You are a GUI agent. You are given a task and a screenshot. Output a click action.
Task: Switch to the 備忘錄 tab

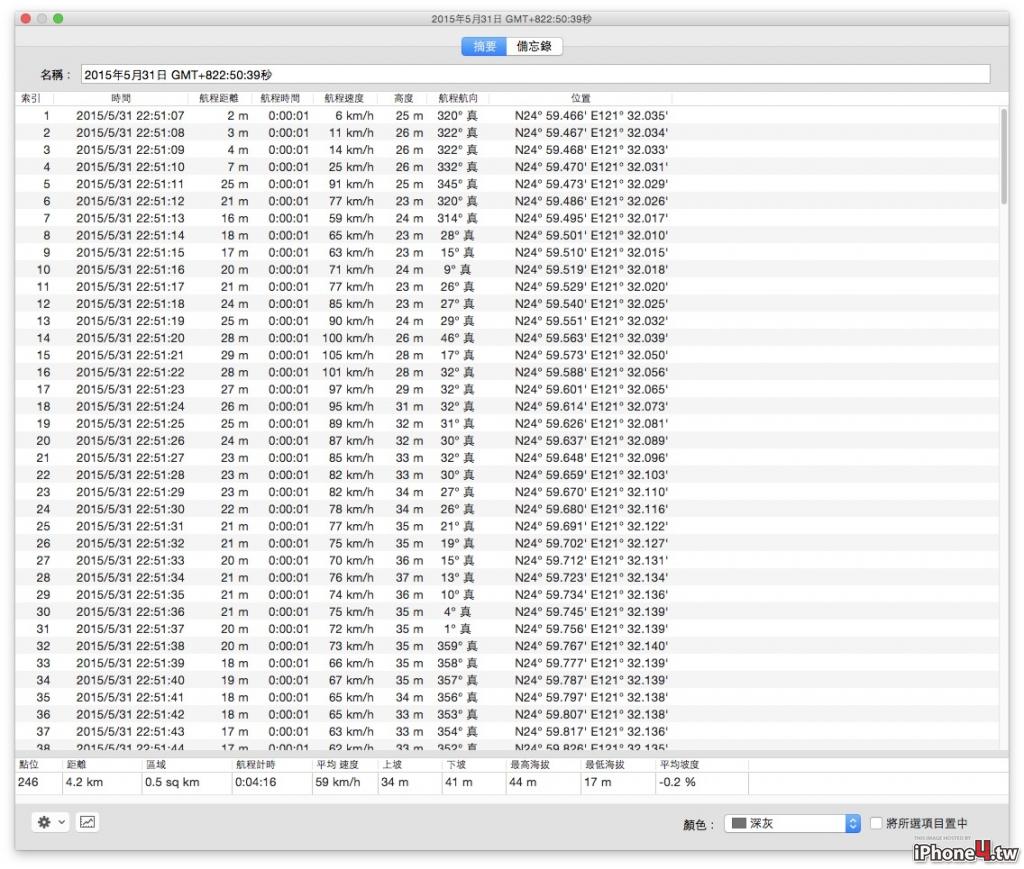(x=534, y=46)
